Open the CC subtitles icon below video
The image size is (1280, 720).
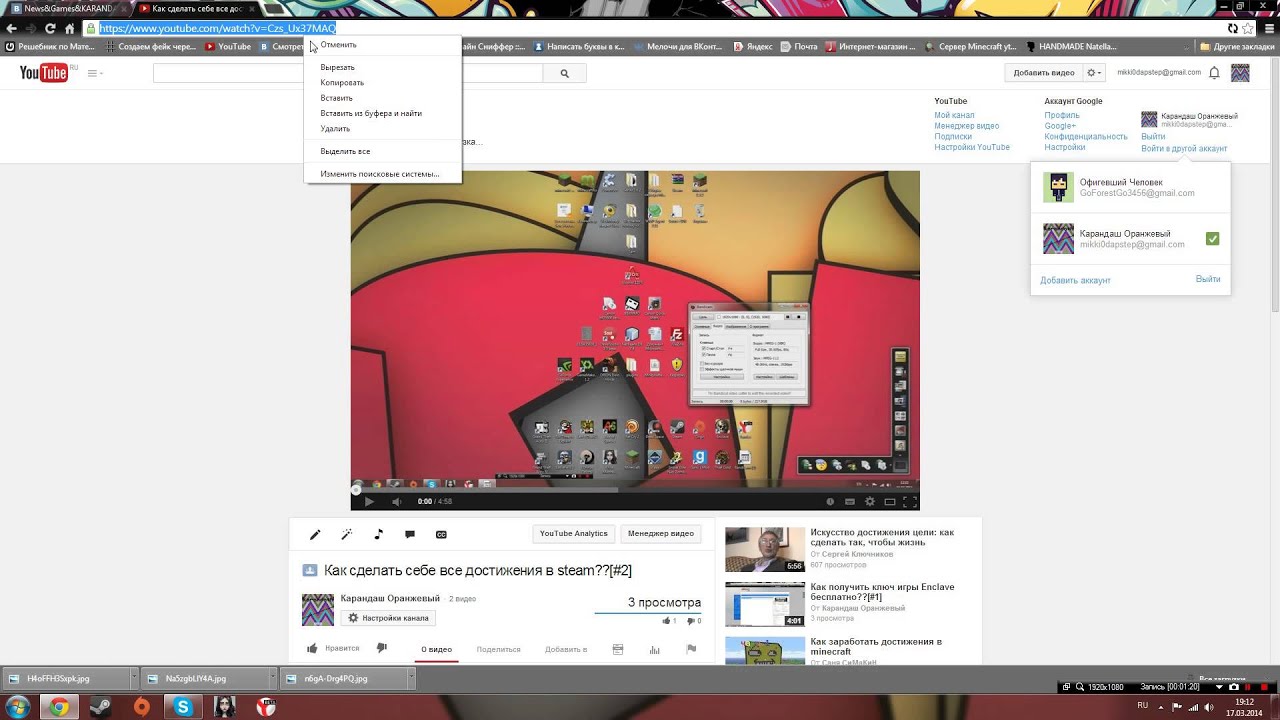441,535
